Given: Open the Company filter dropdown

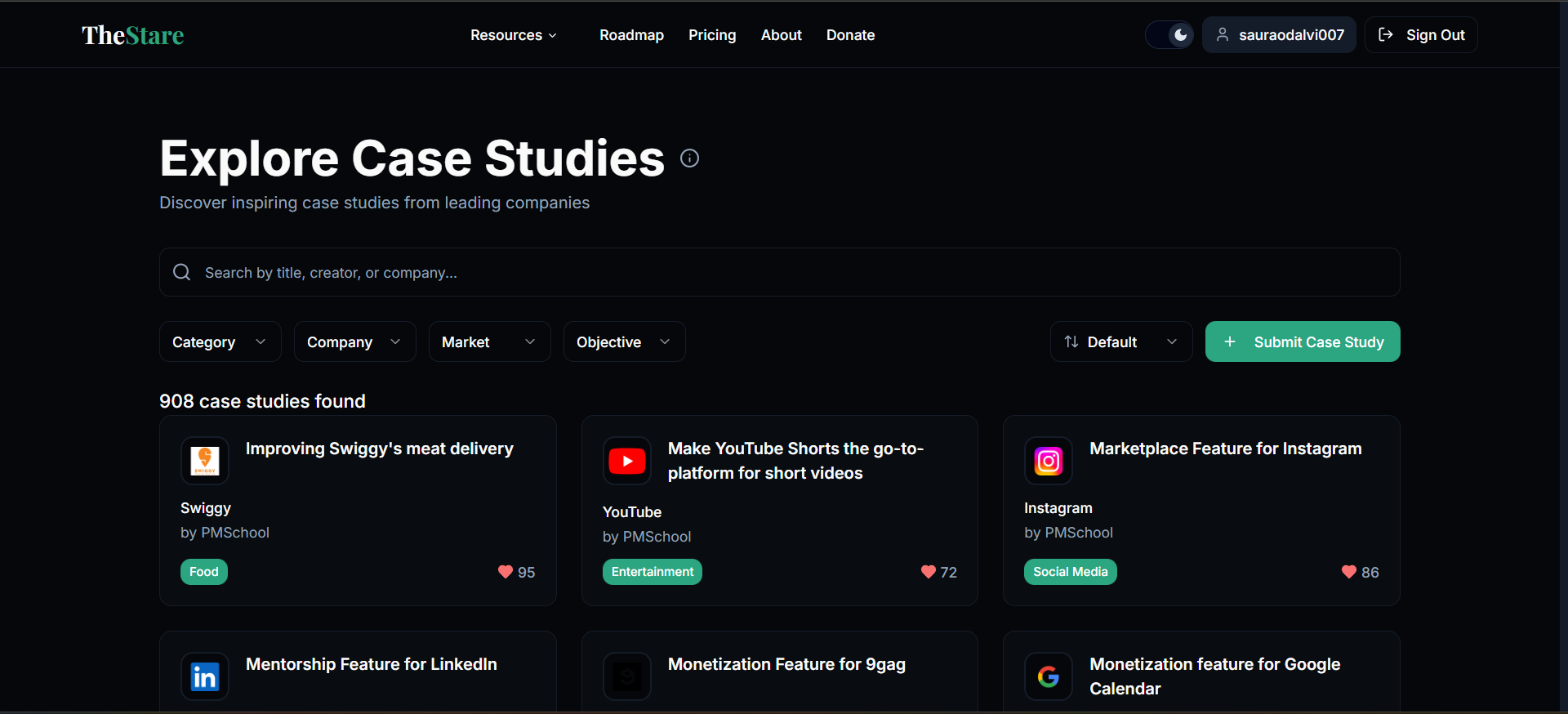Looking at the screenshot, I should pos(355,341).
